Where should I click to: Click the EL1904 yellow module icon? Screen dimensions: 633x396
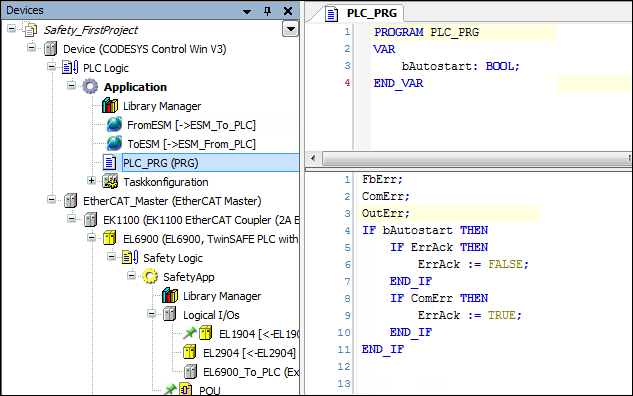click(205, 333)
